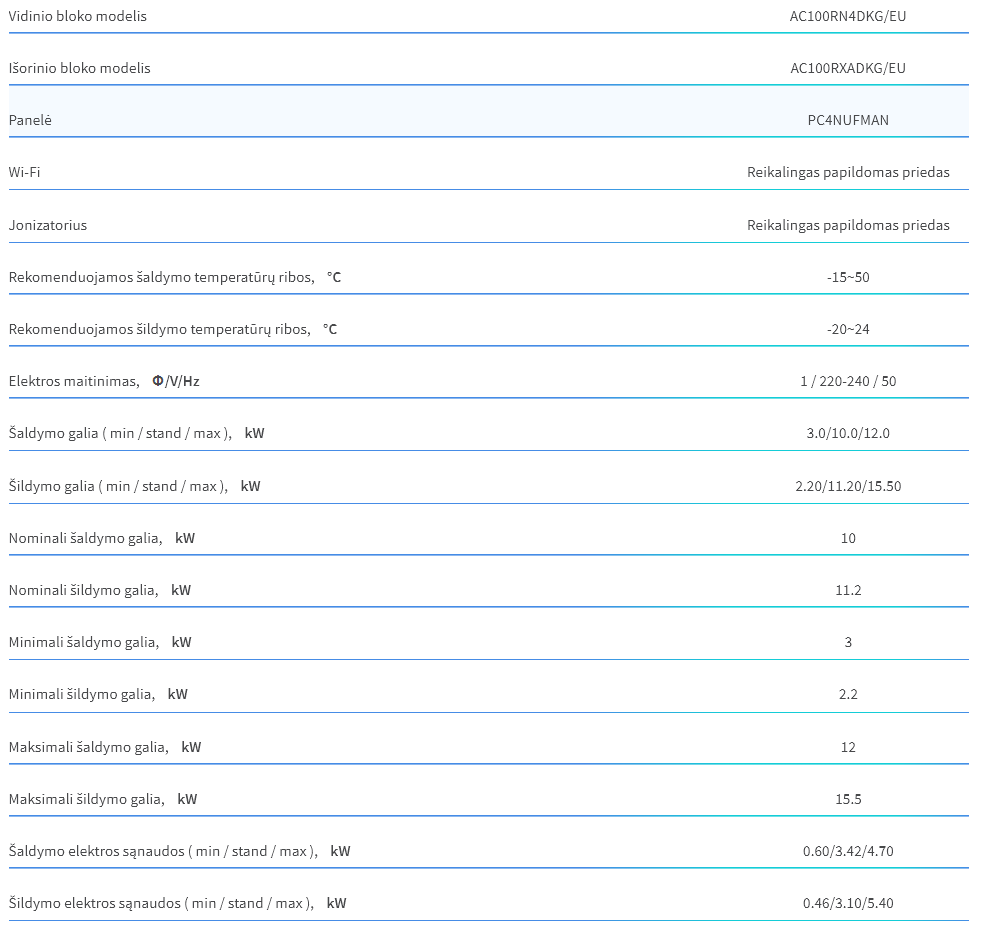Click the 0.60/3.42/4.70 cooling consumption value
Image resolution: width=992 pixels, height=926 pixels.
[x=848, y=851]
